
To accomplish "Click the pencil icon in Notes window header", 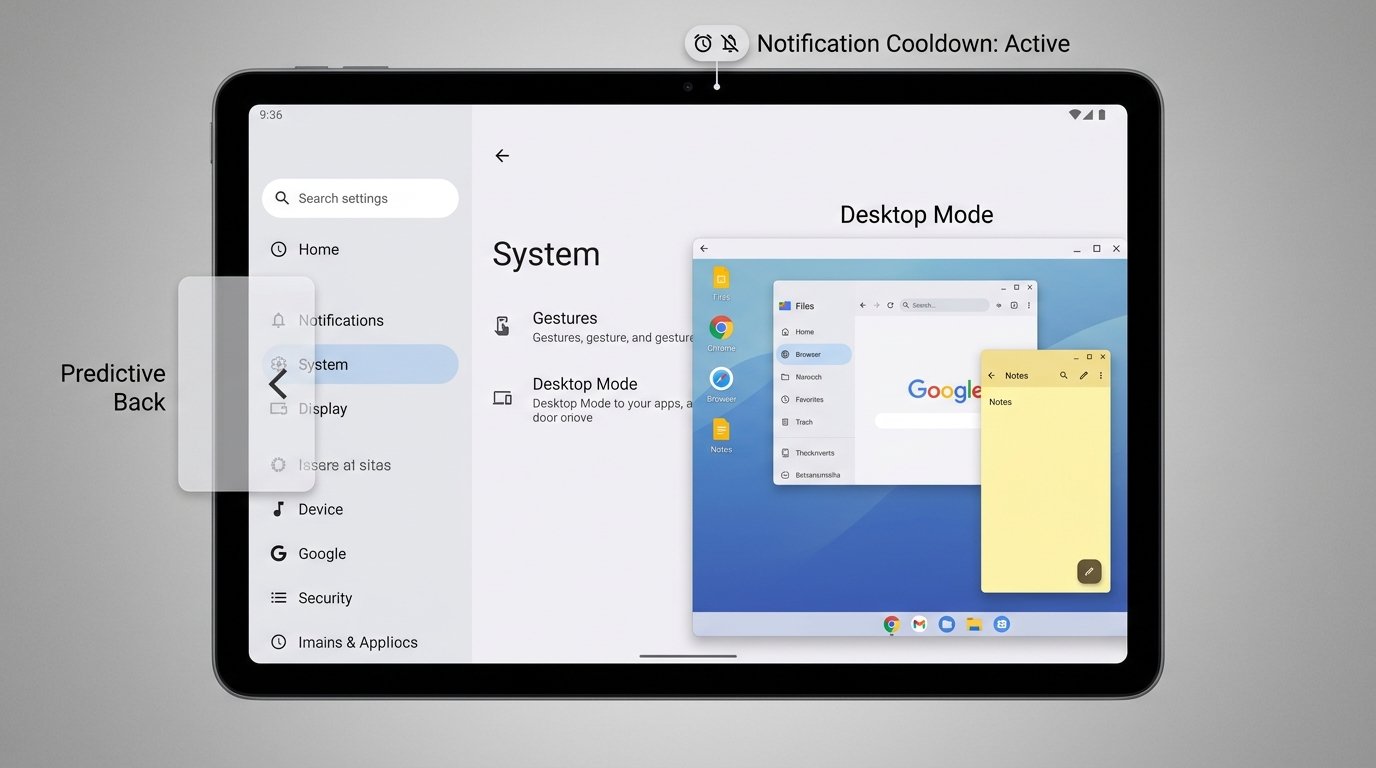I will click(x=1083, y=376).
